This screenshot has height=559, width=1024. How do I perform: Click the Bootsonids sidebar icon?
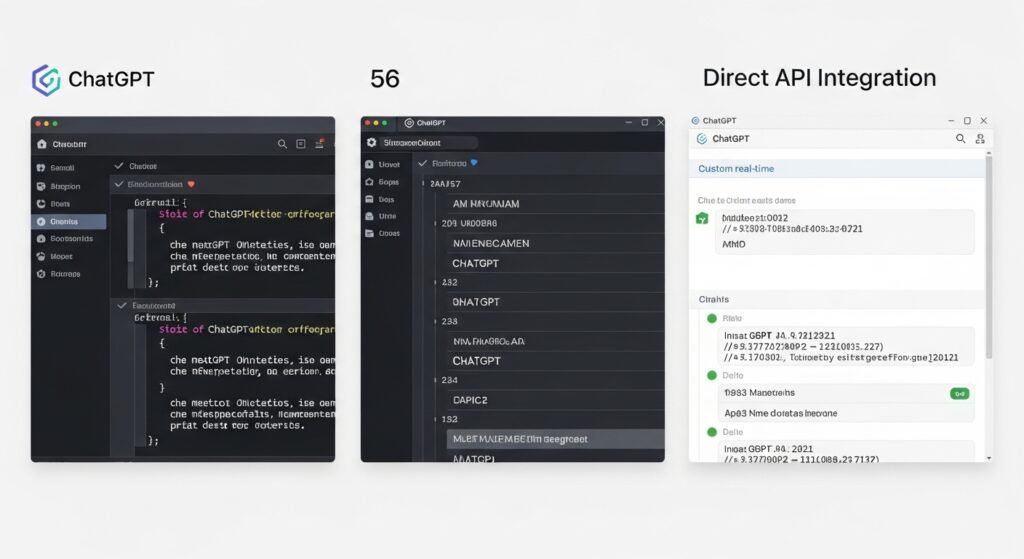(x=41, y=239)
